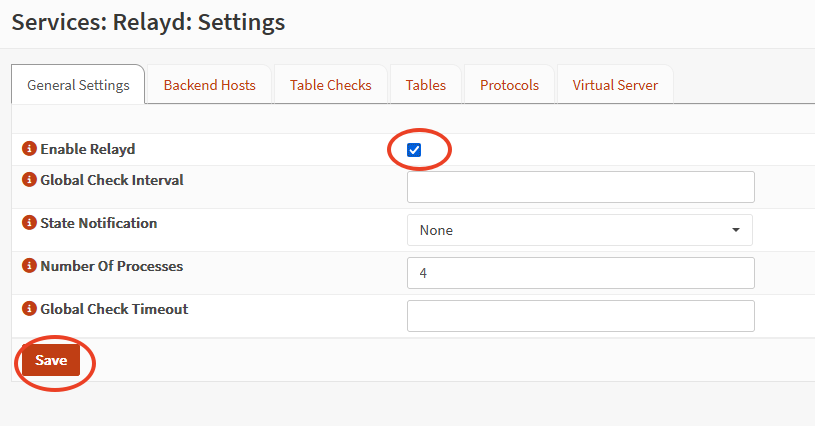Click the Number Of Processes input field
The height and width of the screenshot is (426, 815).
(x=580, y=273)
